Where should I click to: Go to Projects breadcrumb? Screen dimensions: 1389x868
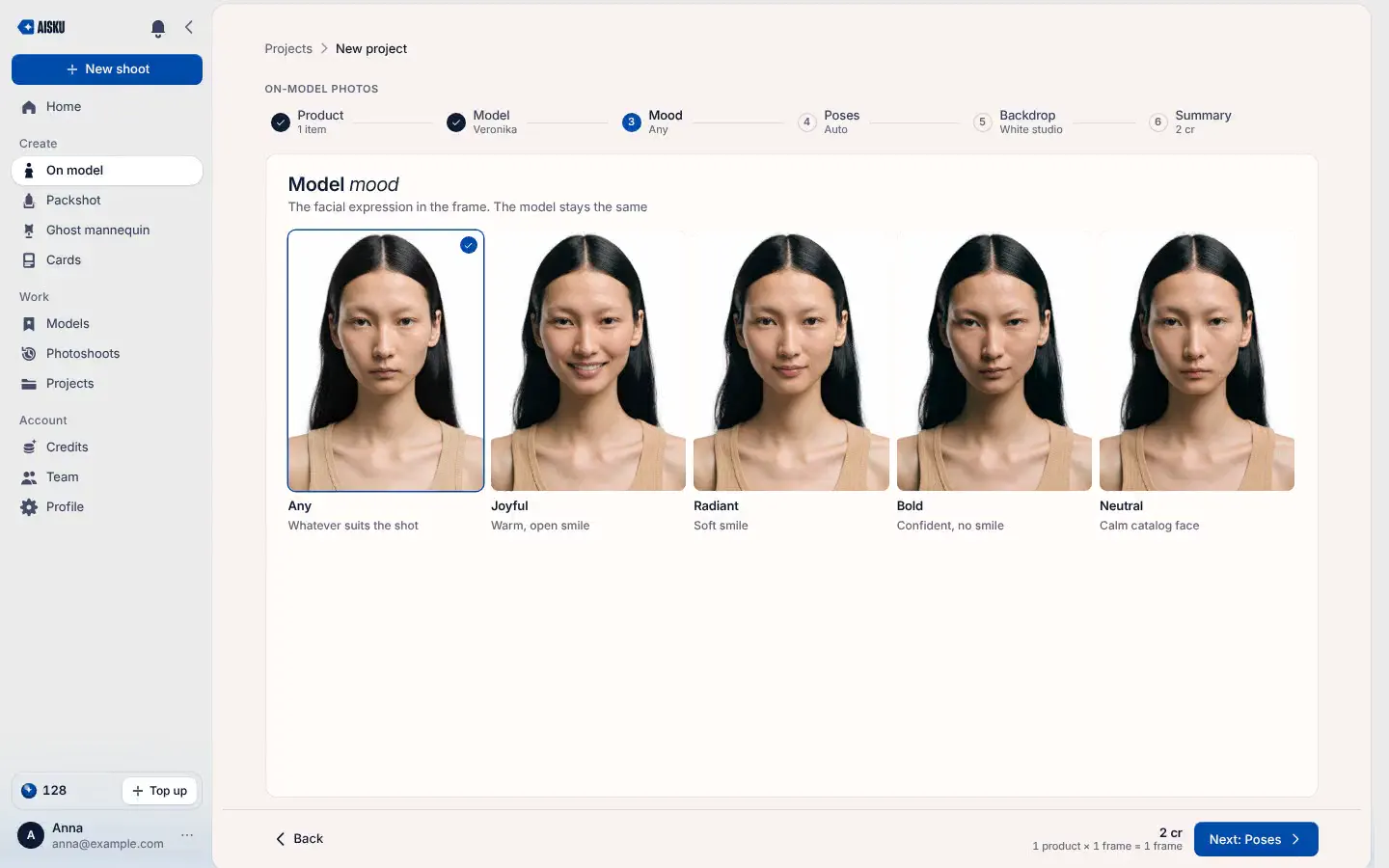pos(288,49)
